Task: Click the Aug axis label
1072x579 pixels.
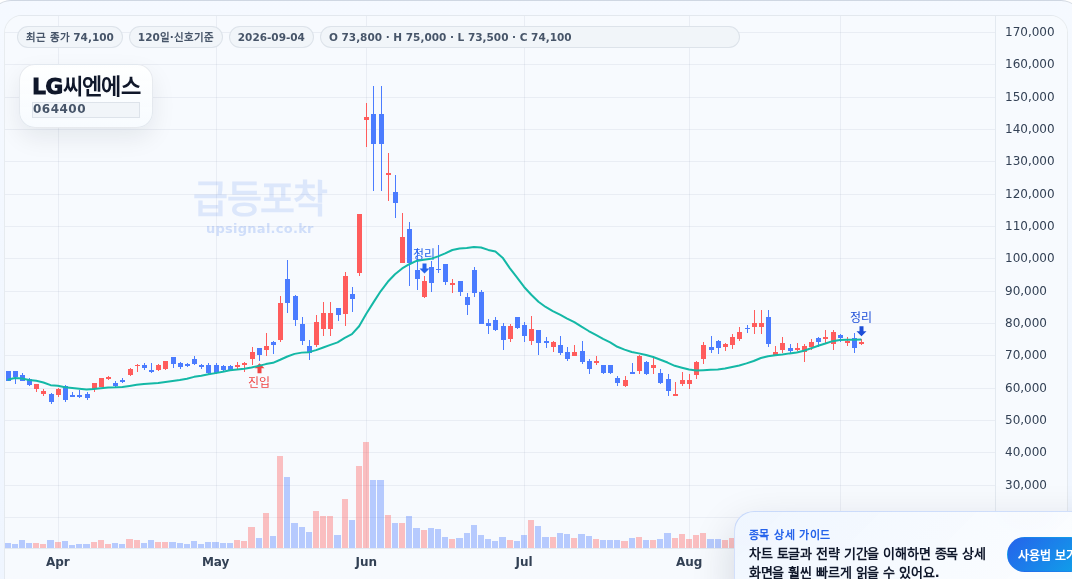Action: (688, 562)
